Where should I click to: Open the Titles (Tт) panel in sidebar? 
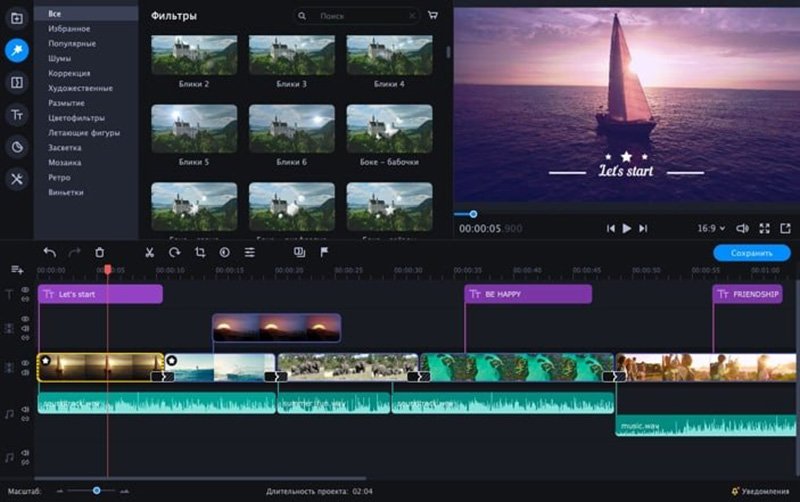coord(16,115)
